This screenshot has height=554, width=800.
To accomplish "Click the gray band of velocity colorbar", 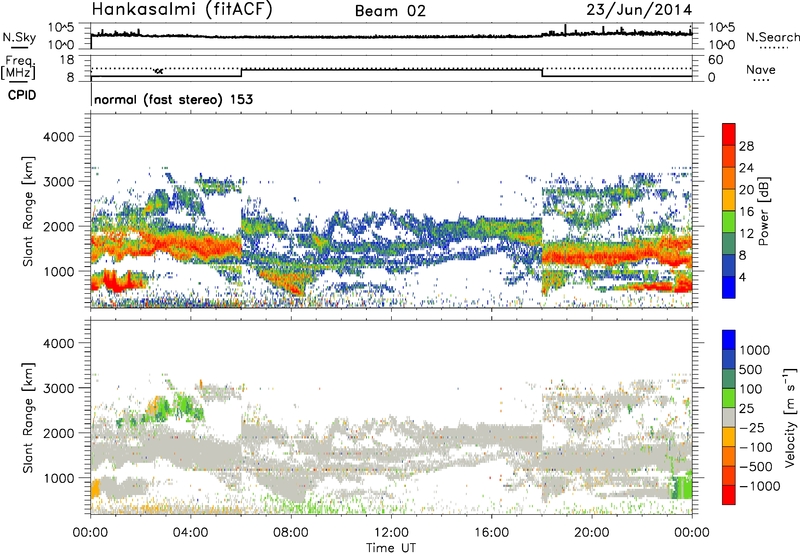I will 729,417.
